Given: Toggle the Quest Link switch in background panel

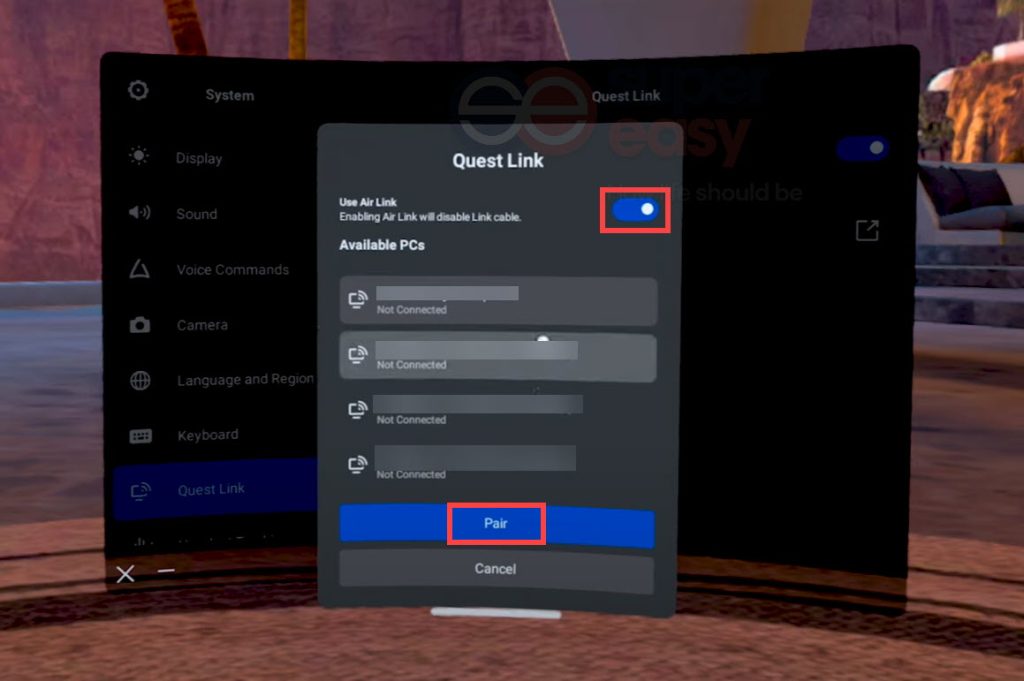Looking at the screenshot, I should 862,149.
